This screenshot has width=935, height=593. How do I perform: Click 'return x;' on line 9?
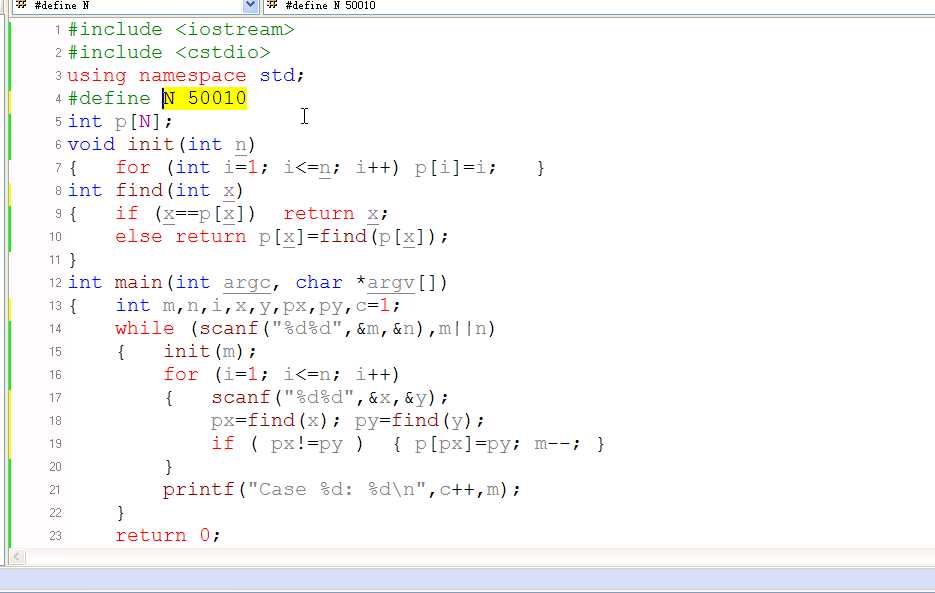336,214
